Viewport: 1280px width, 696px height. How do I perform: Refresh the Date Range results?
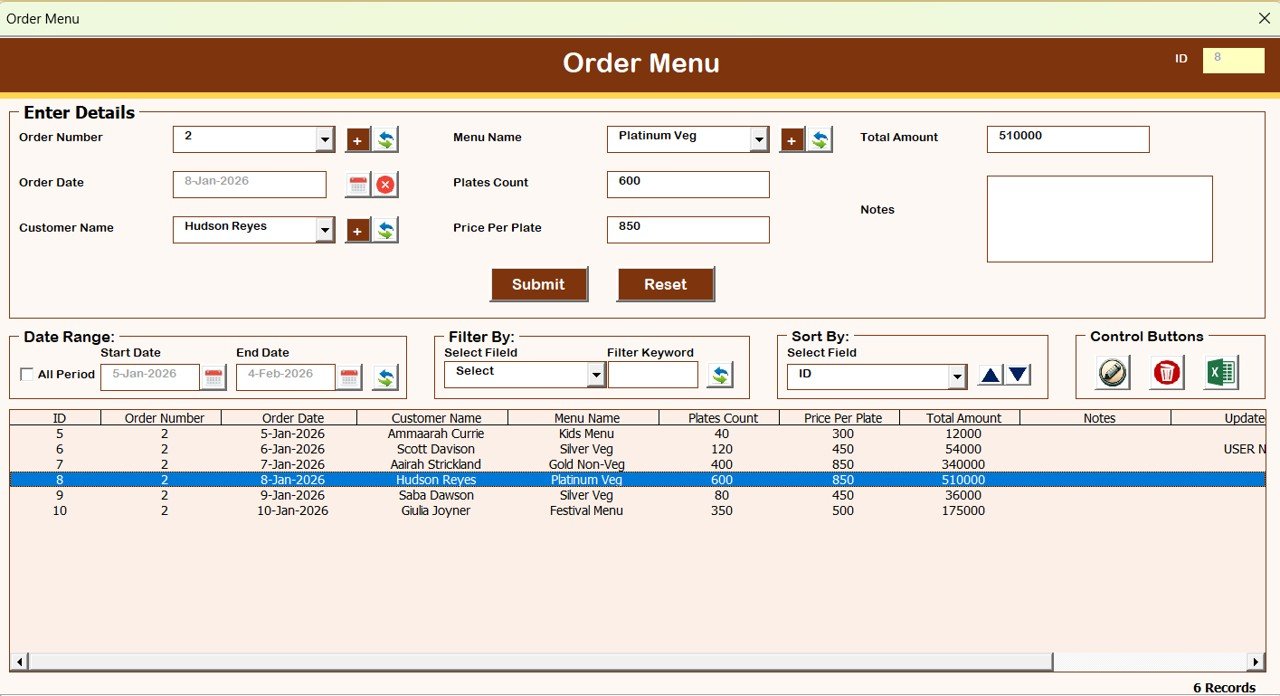click(x=389, y=376)
